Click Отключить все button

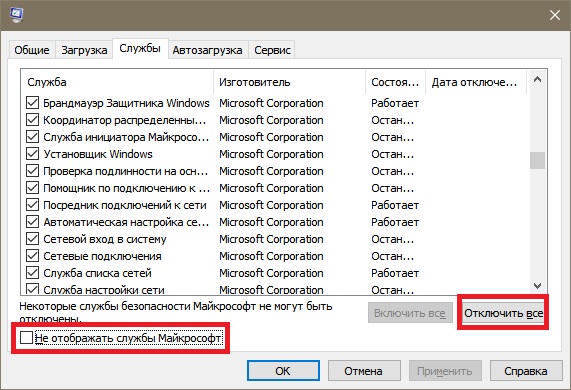[503, 313]
